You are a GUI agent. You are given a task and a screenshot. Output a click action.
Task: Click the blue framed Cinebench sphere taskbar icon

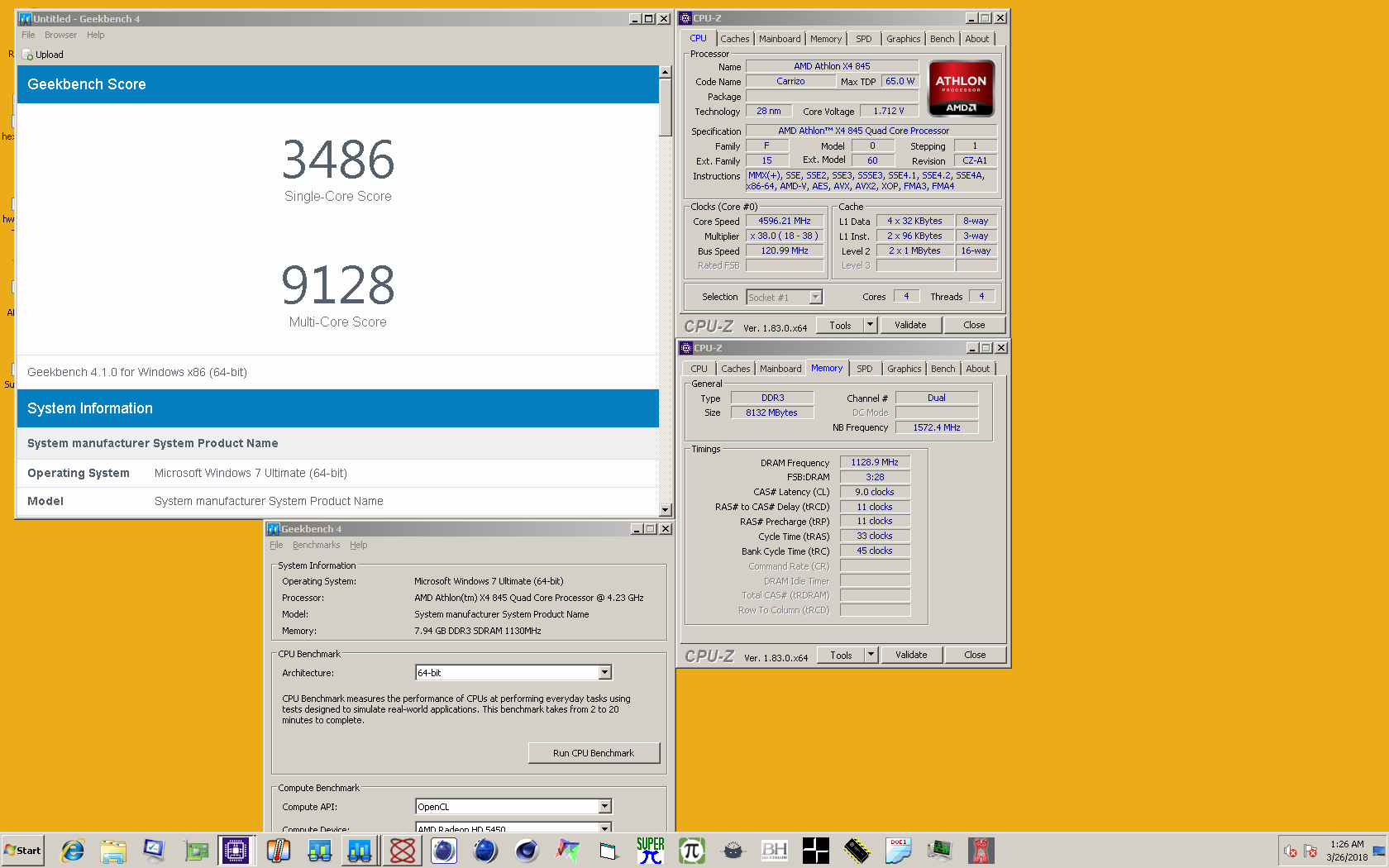pyautogui.click(x=444, y=850)
